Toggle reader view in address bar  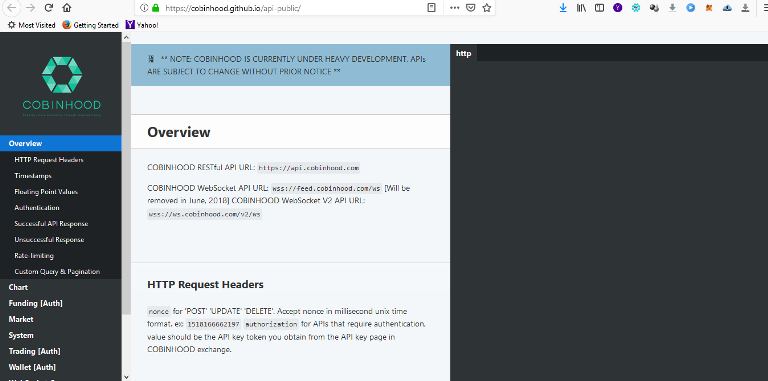coord(432,8)
